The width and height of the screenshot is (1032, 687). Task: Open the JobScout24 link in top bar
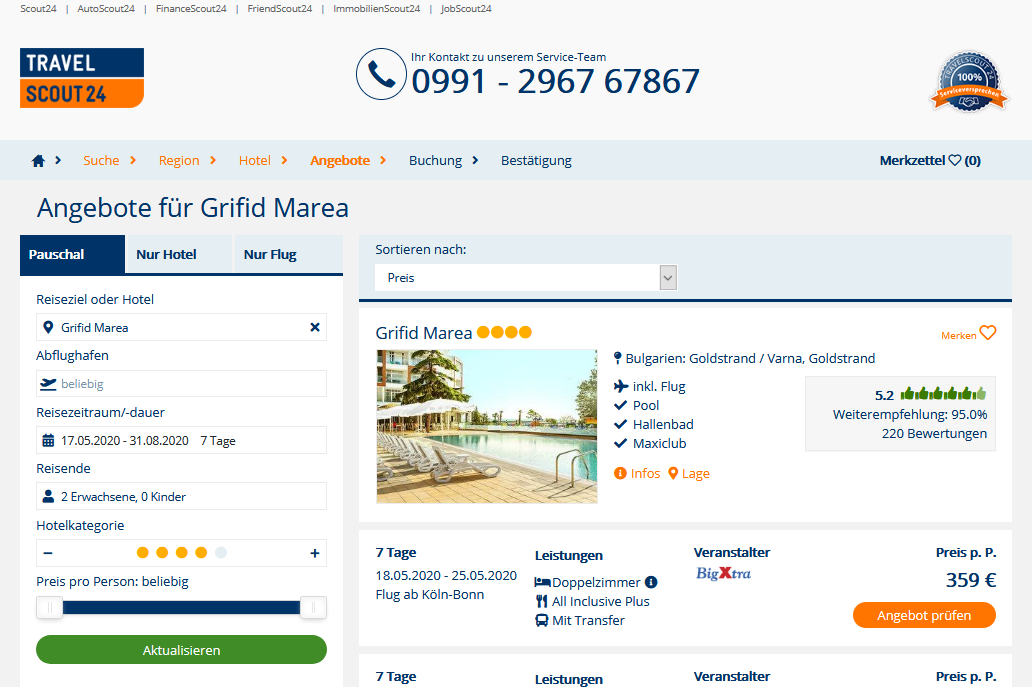point(466,9)
